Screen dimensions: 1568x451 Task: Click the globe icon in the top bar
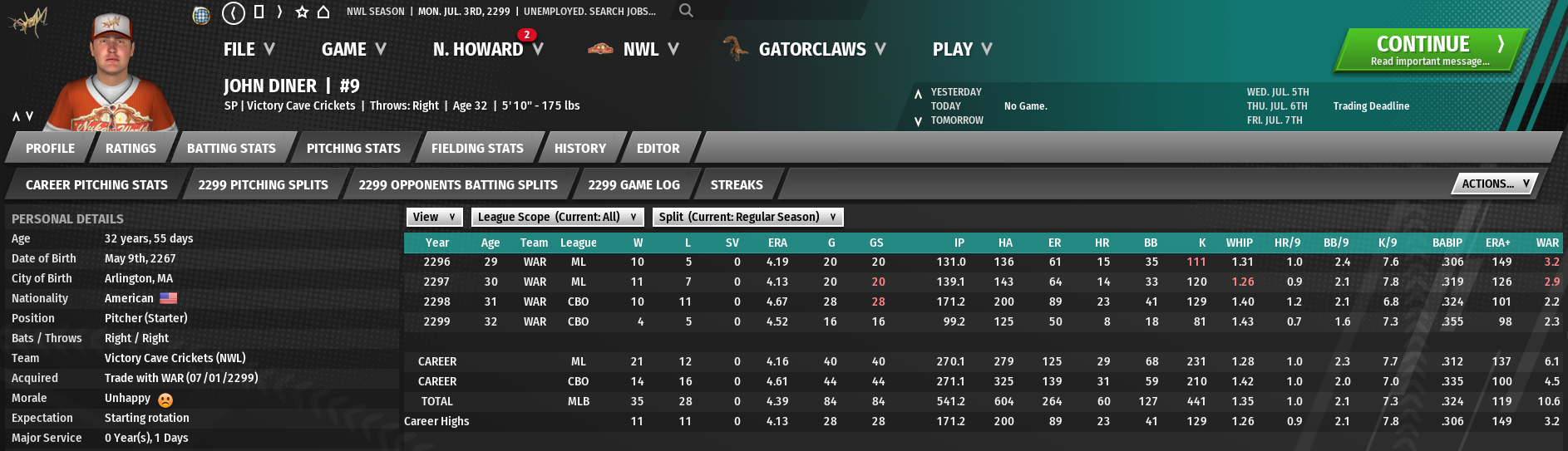201,13
